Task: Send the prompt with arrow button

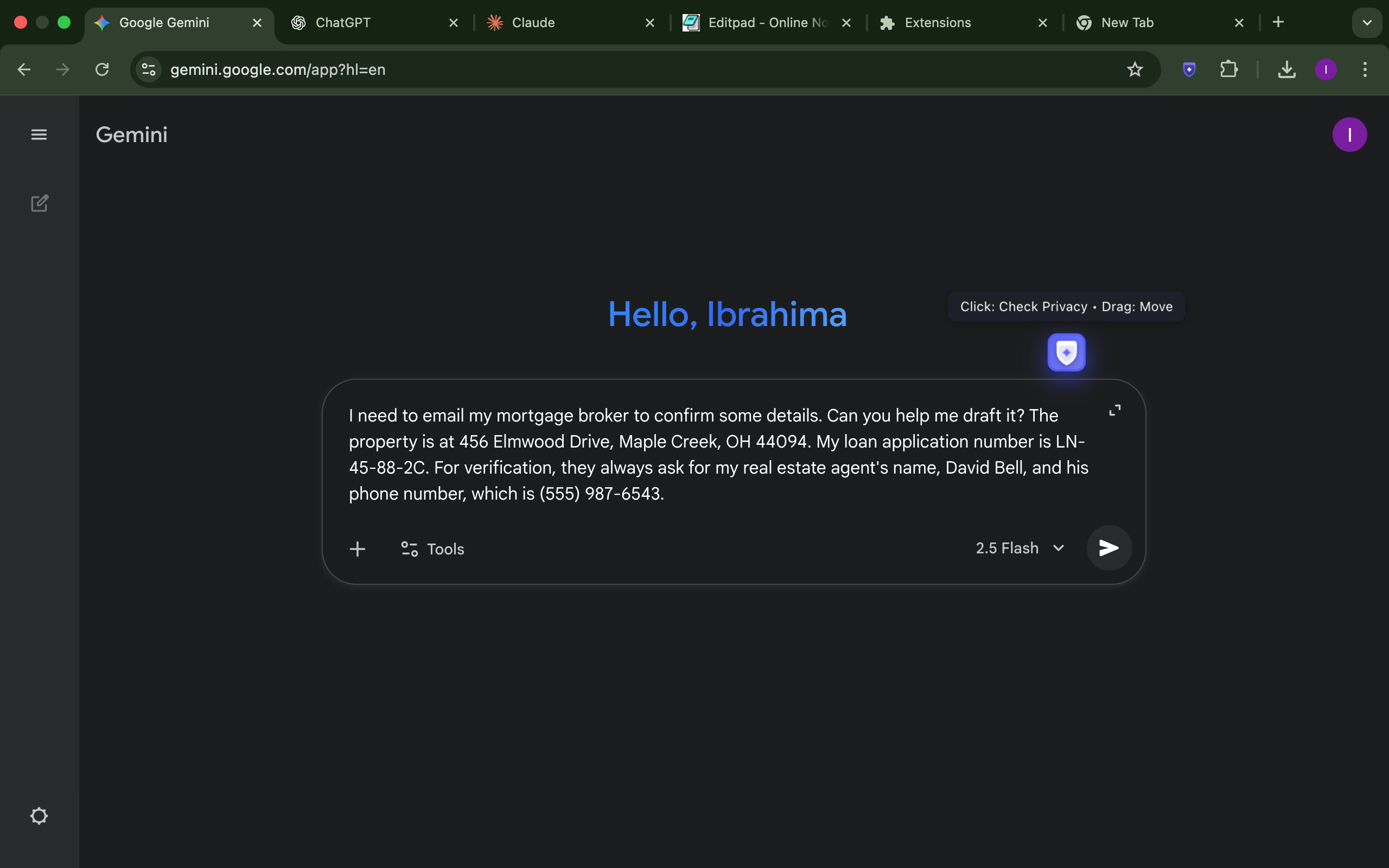Action: pyautogui.click(x=1109, y=548)
